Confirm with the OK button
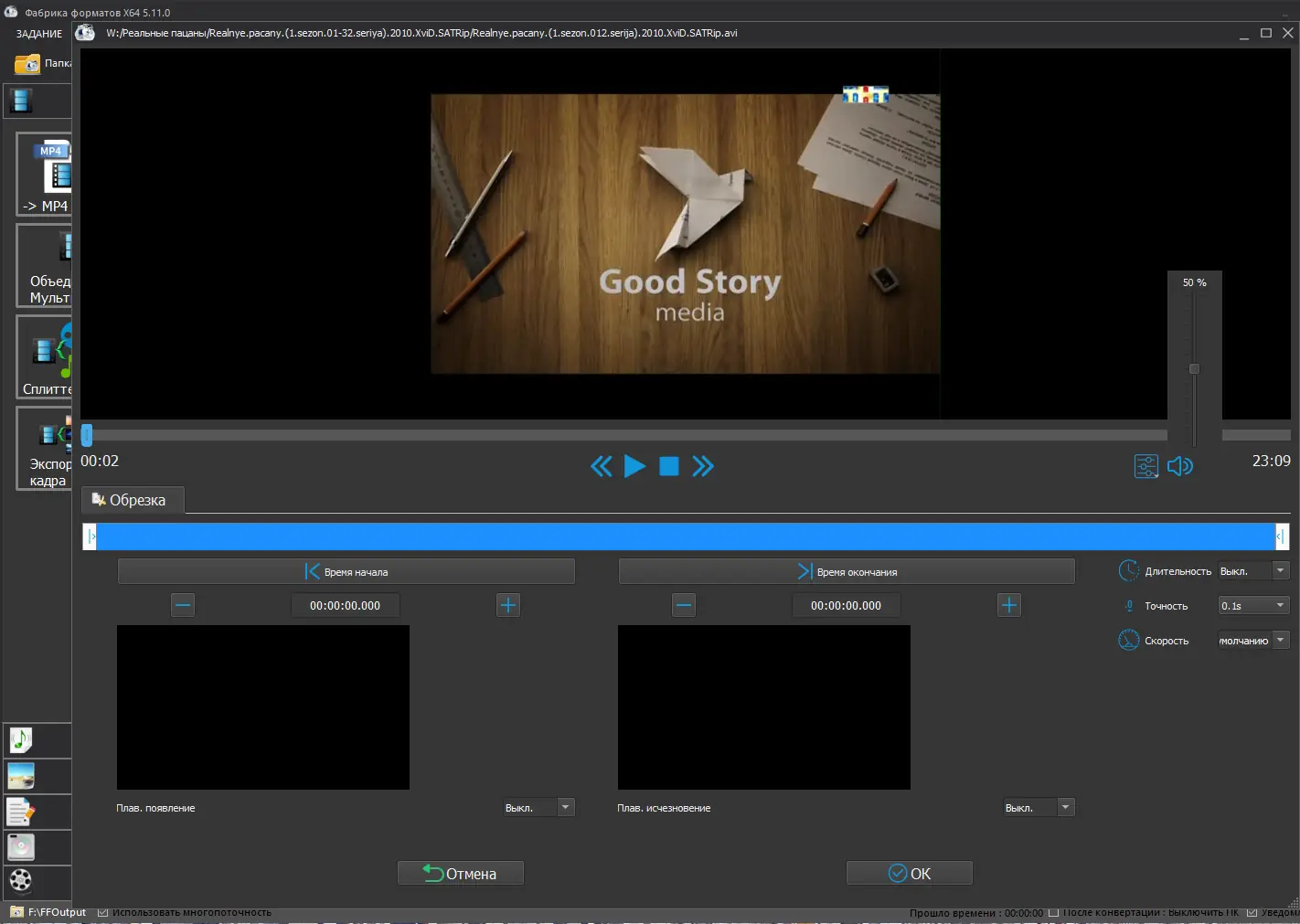This screenshot has height=924, width=1300. [910, 874]
